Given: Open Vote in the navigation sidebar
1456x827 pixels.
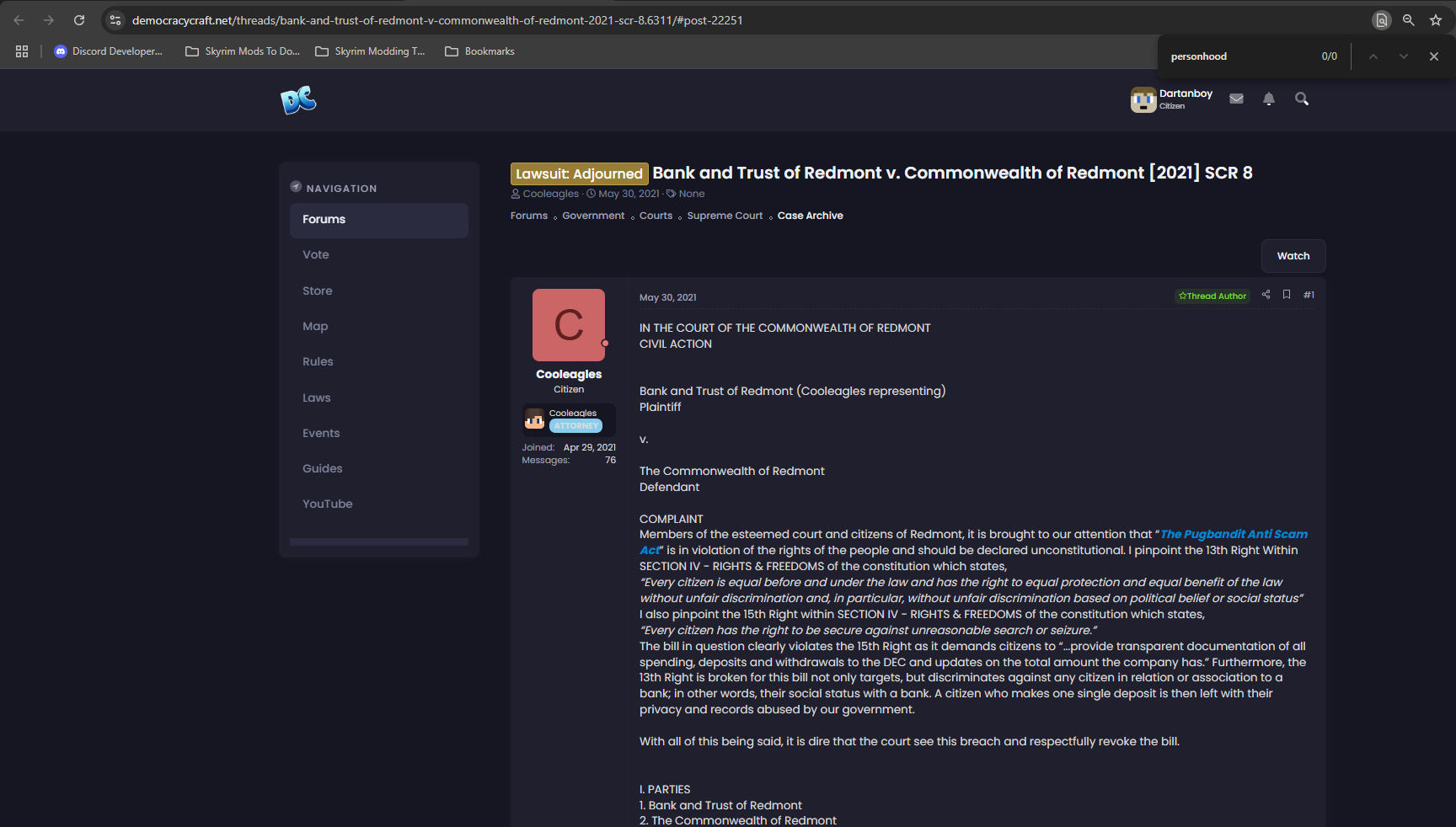Looking at the screenshot, I should coord(316,254).
